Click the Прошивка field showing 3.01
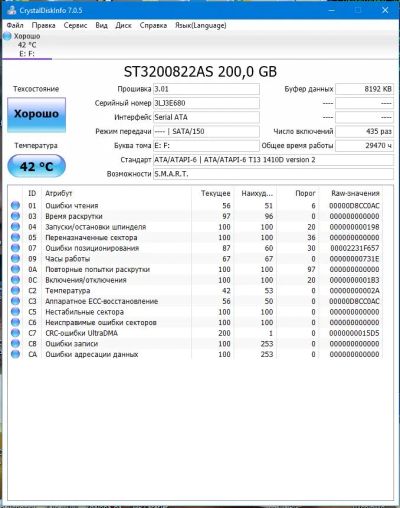400x508 pixels. [206, 89]
